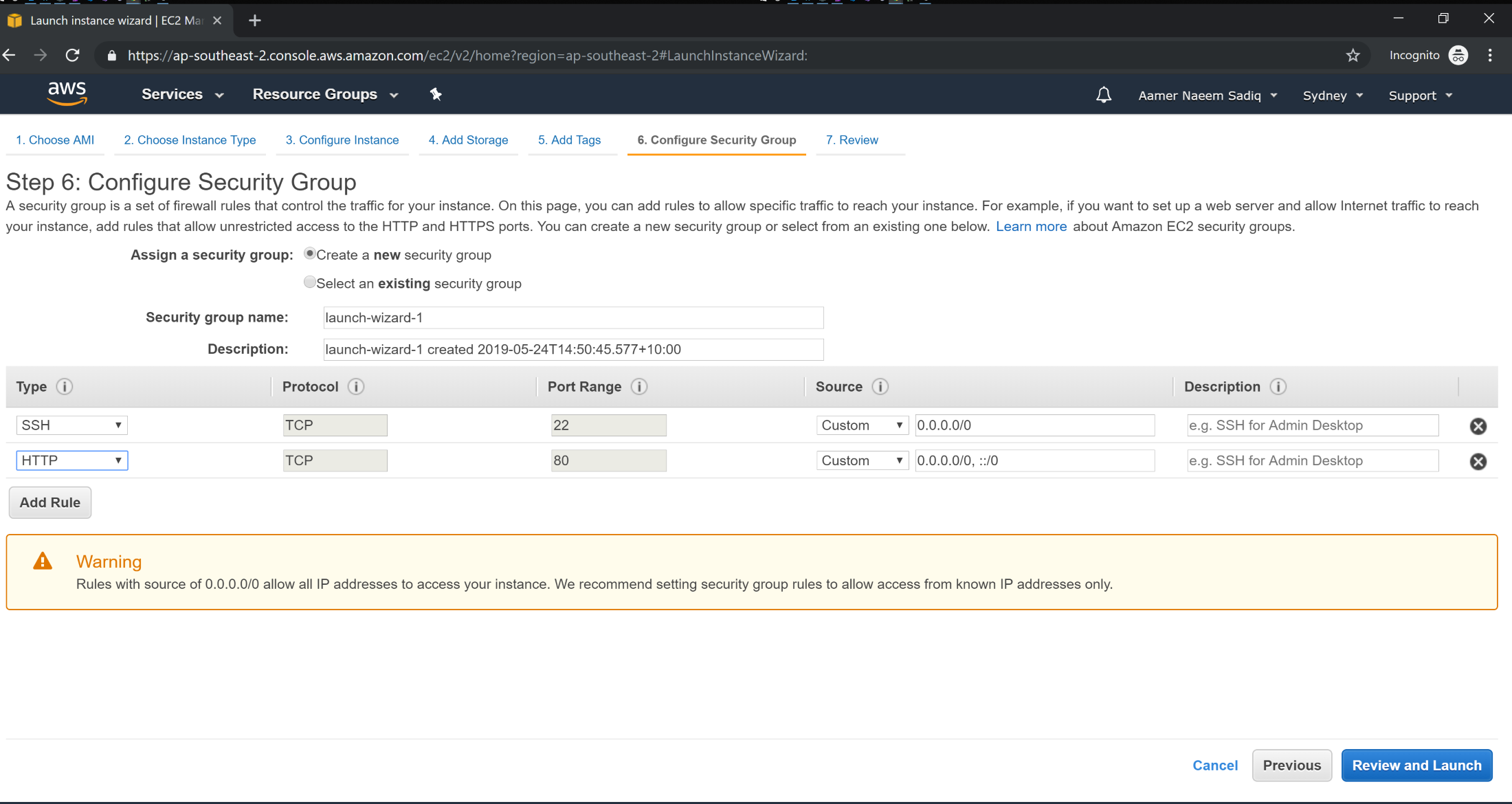Expand the Resource Groups menu
This screenshot has width=1512, height=804.
pos(326,95)
